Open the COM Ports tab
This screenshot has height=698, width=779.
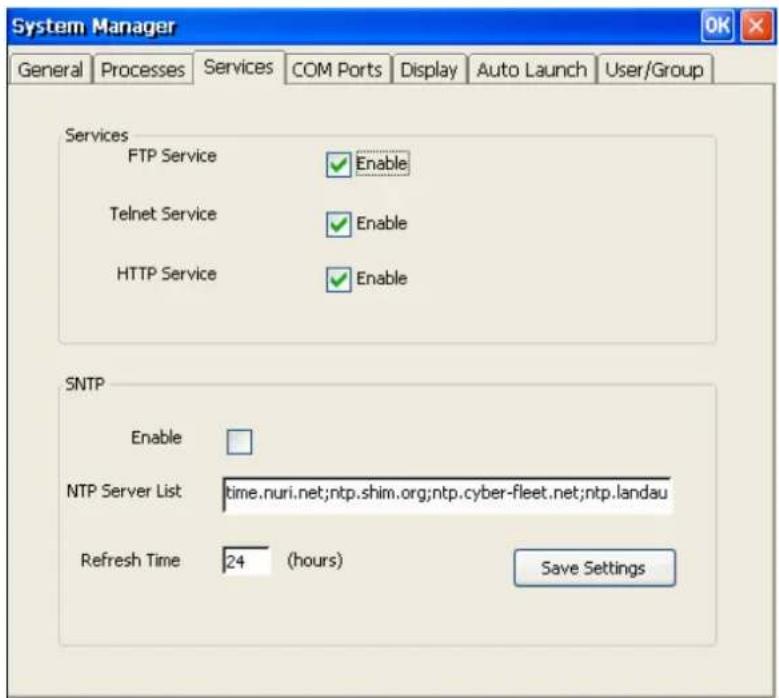click(x=337, y=70)
